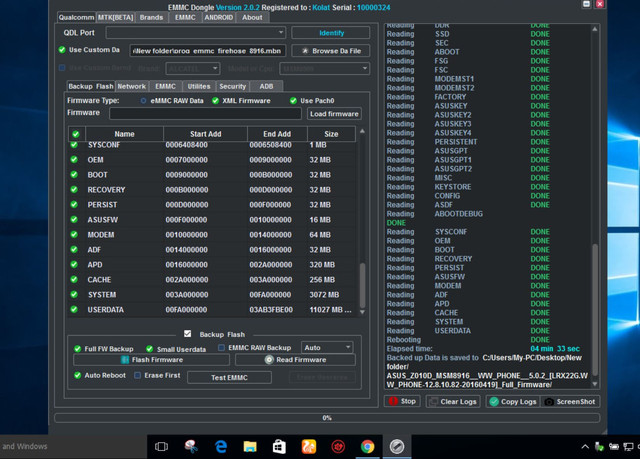Click the red Stop icon in log panel
The image size is (640, 459).
point(393,401)
